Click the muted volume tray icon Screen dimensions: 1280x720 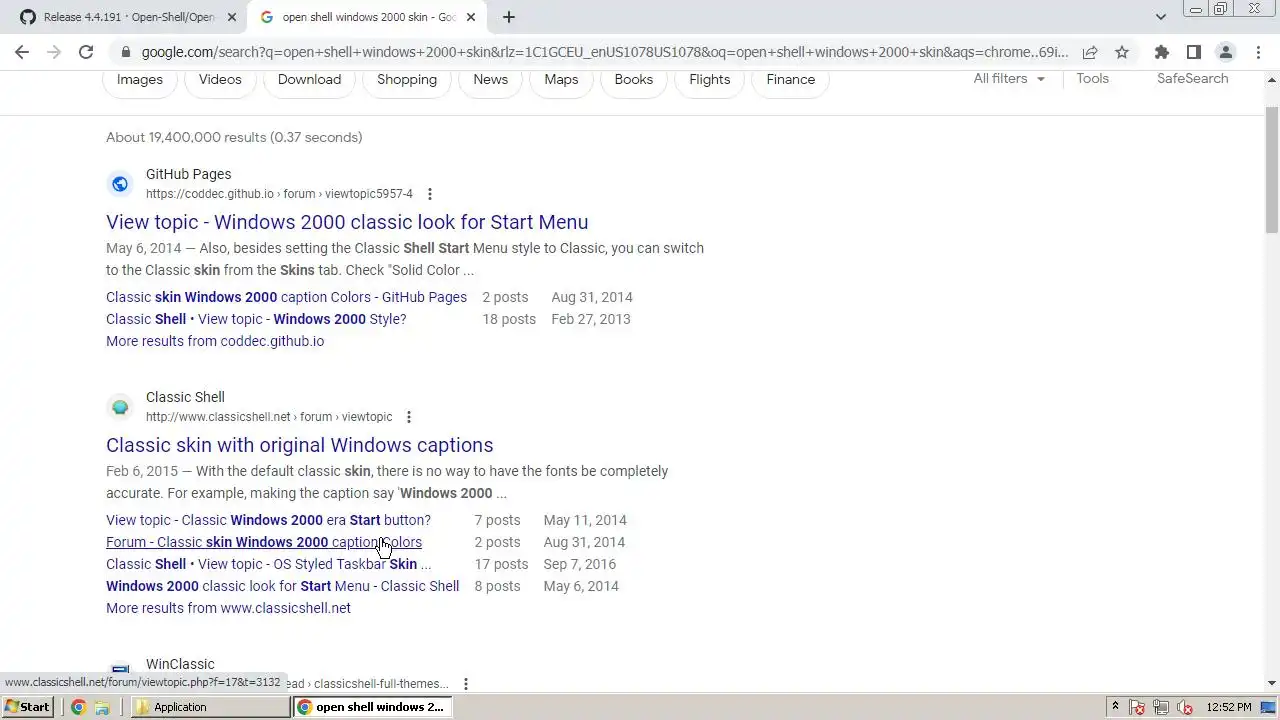pyautogui.click(x=1185, y=707)
